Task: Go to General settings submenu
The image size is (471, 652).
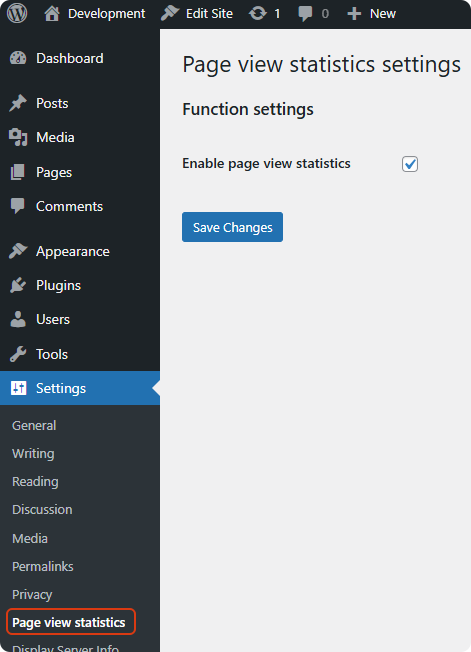Action: click(34, 425)
